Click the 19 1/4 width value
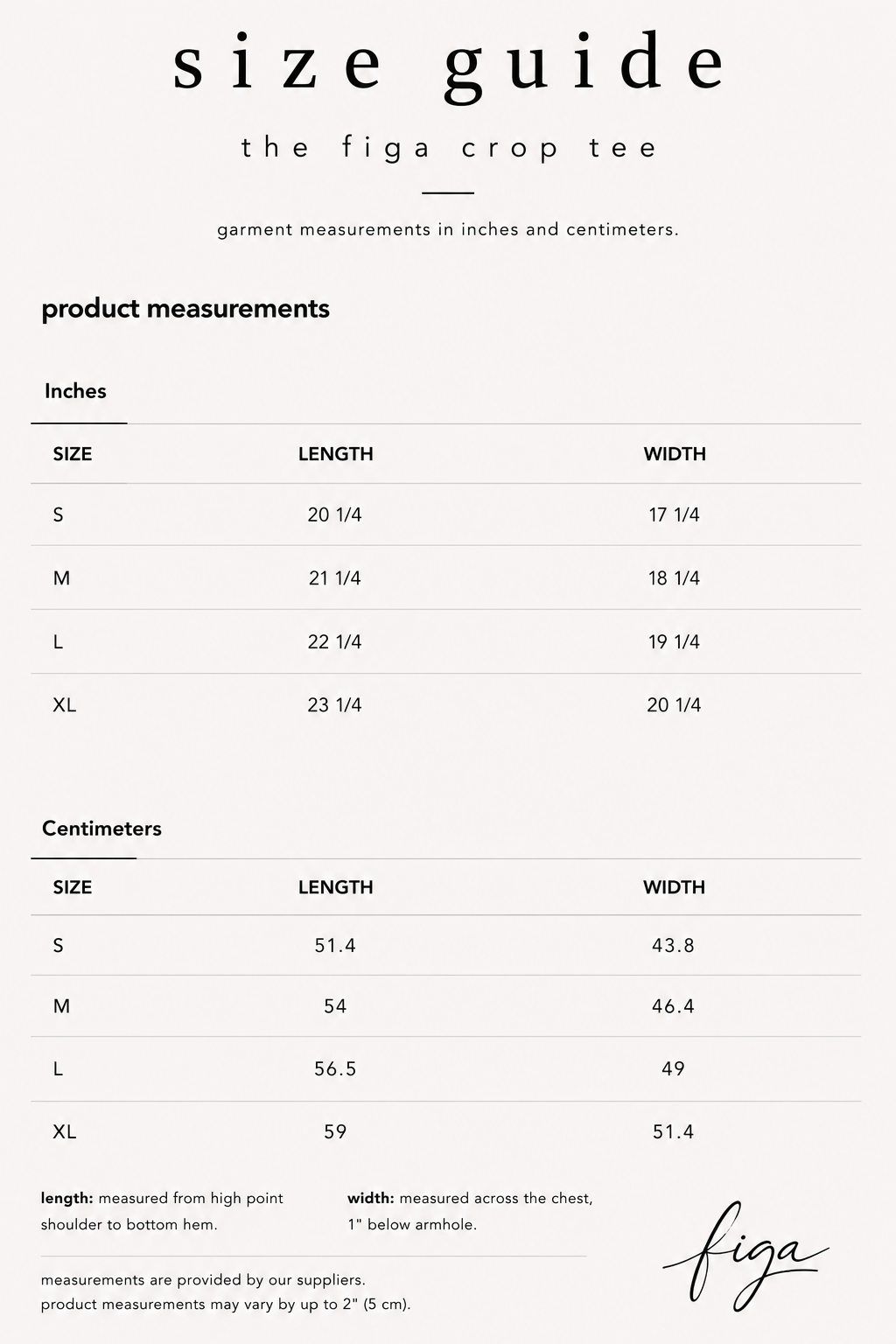The width and height of the screenshot is (896, 1344). pyautogui.click(x=674, y=642)
